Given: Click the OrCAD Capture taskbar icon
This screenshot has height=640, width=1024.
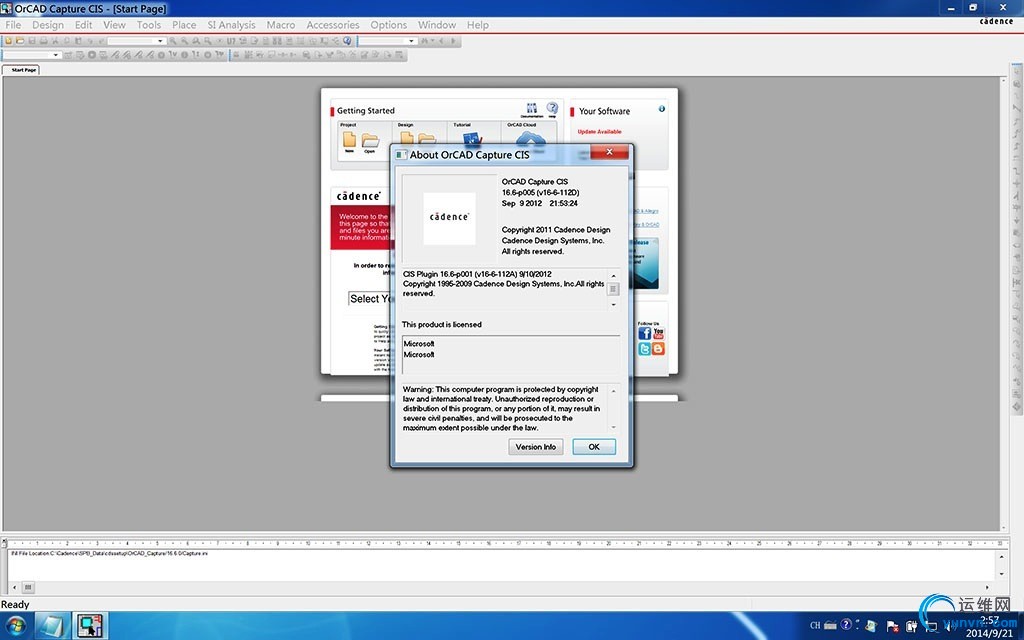Looking at the screenshot, I should (89, 625).
